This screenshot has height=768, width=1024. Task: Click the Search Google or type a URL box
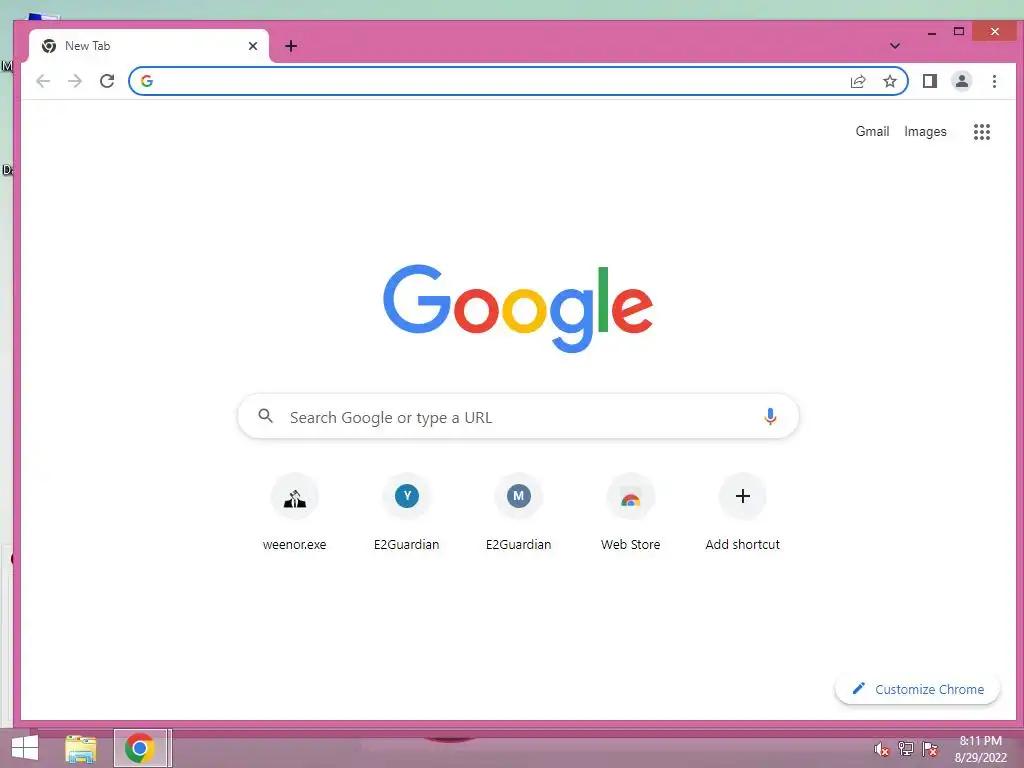point(519,417)
